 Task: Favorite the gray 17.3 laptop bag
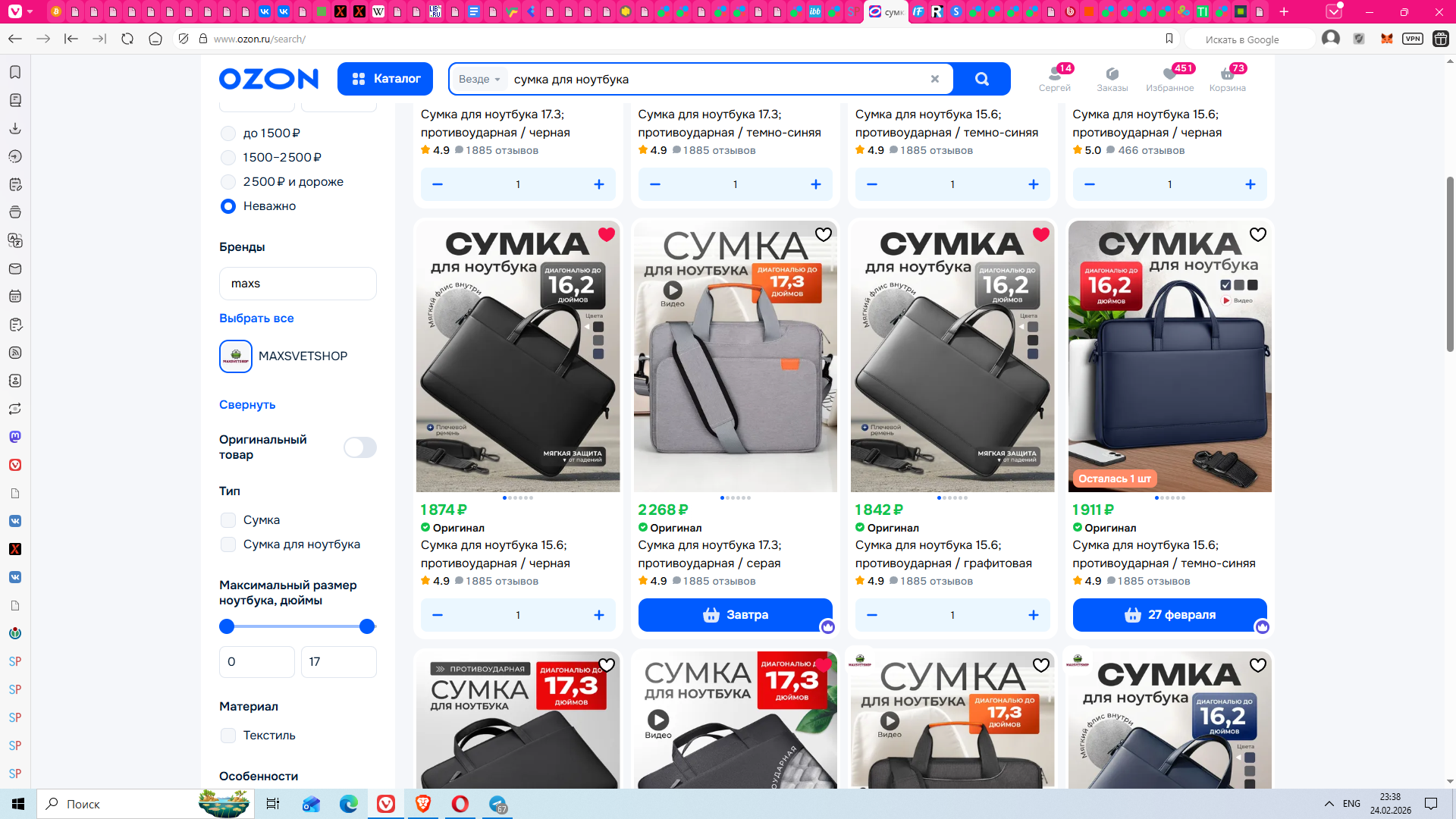[x=824, y=234]
